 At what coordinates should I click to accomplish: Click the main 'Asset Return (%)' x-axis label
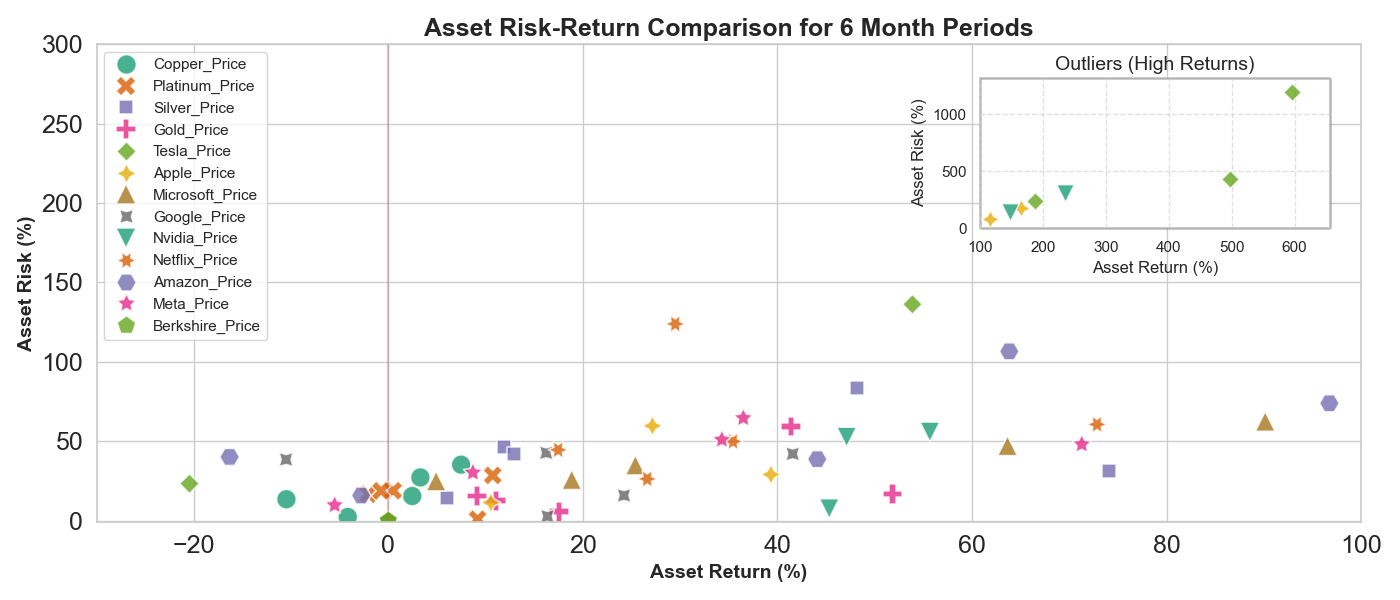click(x=728, y=572)
